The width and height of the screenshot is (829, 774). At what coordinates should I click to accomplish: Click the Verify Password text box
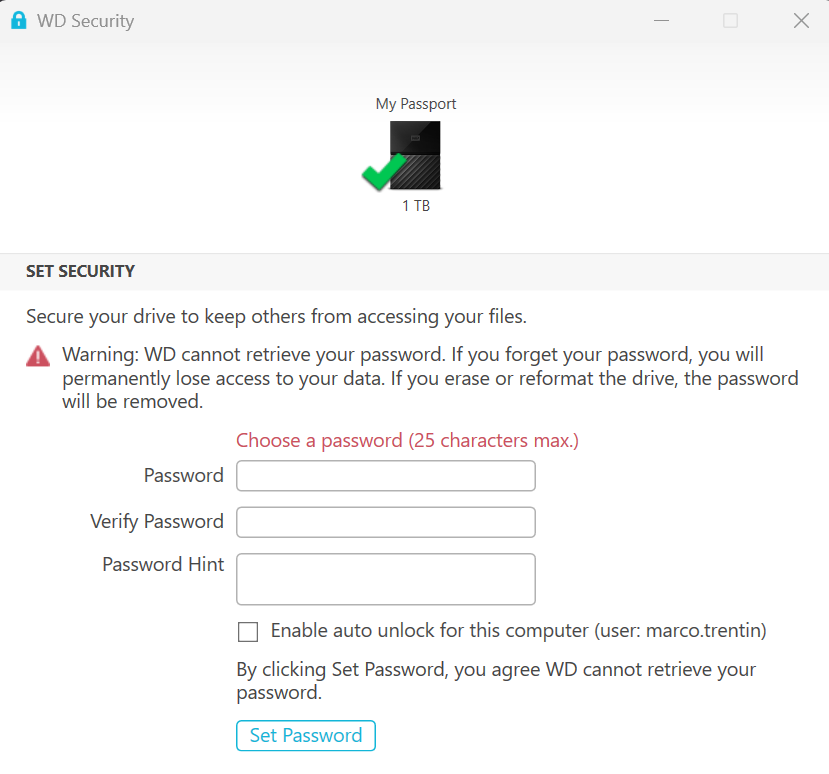pyautogui.click(x=385, y=521)
